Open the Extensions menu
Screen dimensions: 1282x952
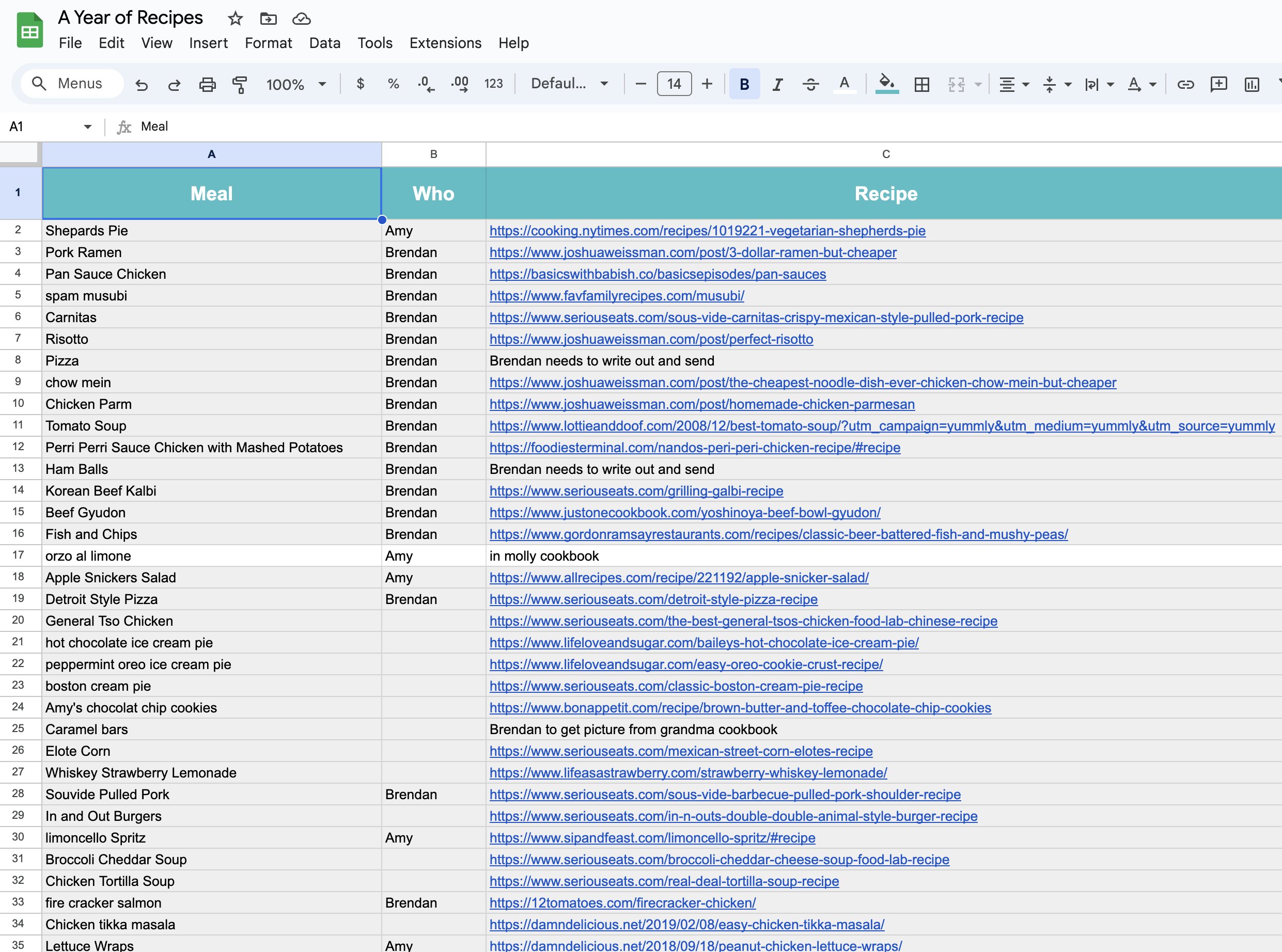point(445,43)
